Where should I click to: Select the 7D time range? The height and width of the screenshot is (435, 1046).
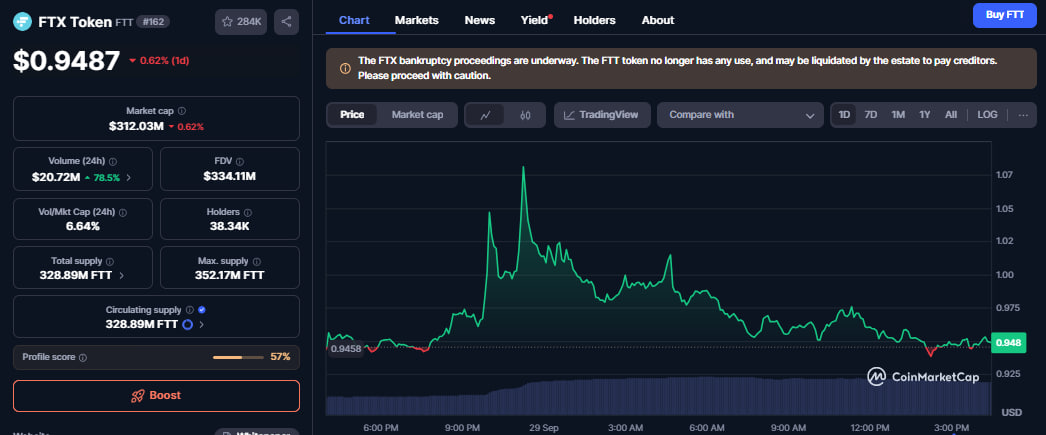[x=871, y=115]
